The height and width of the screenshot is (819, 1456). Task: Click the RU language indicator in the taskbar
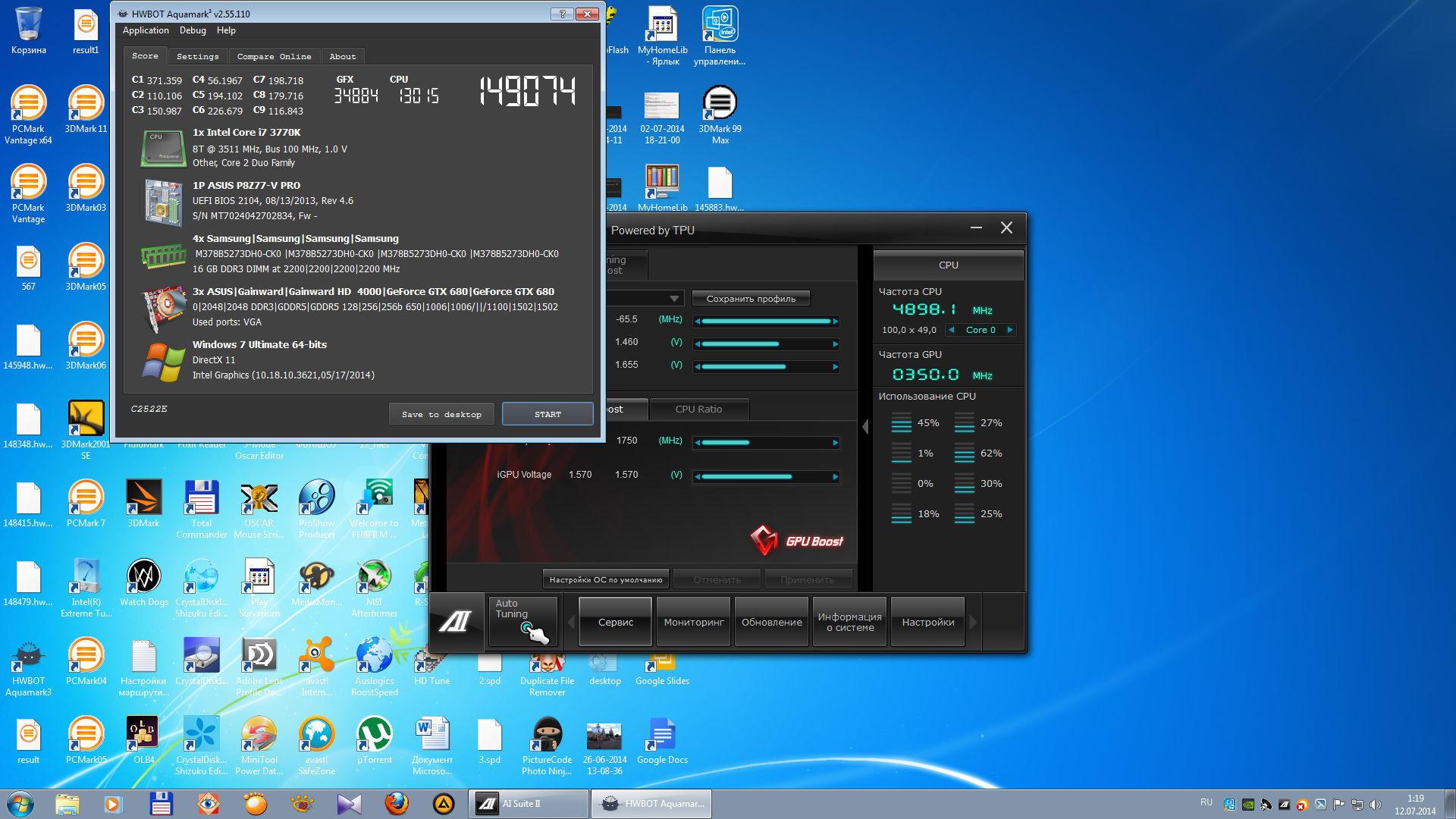coord(1206,802)
